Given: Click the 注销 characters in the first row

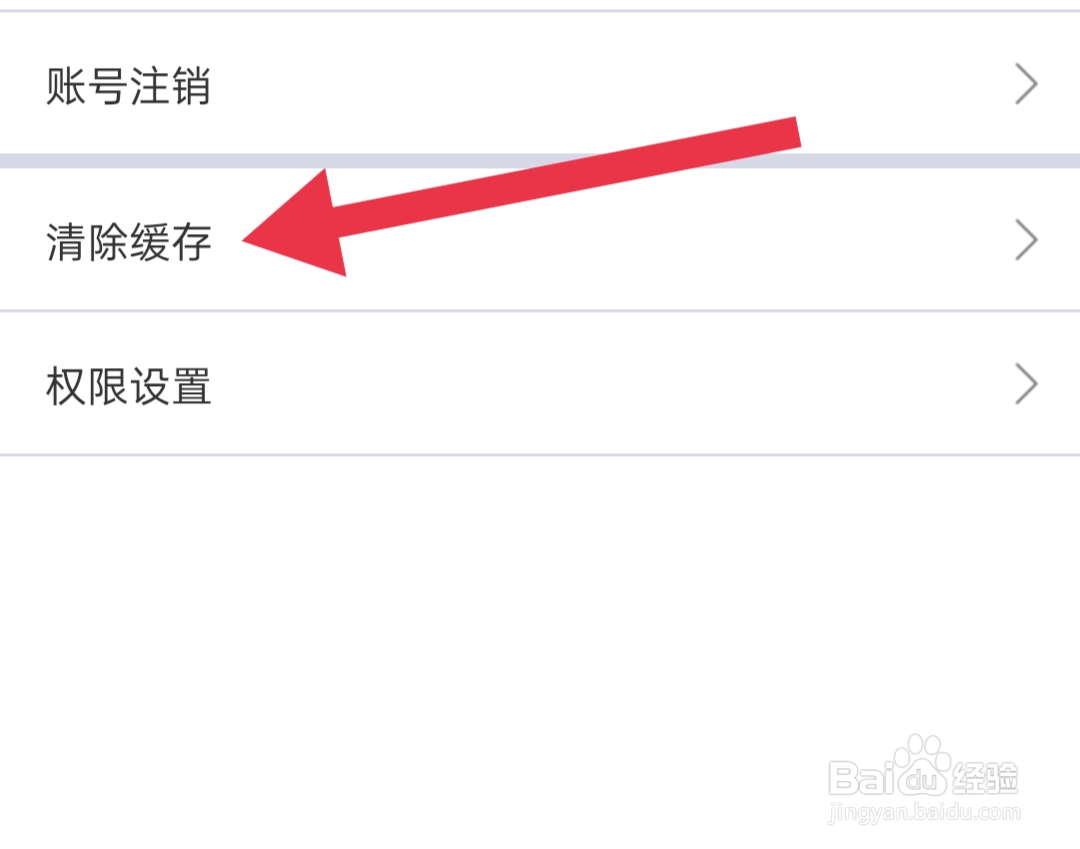Looking at the screenshot, I should [x=170, y=87].
